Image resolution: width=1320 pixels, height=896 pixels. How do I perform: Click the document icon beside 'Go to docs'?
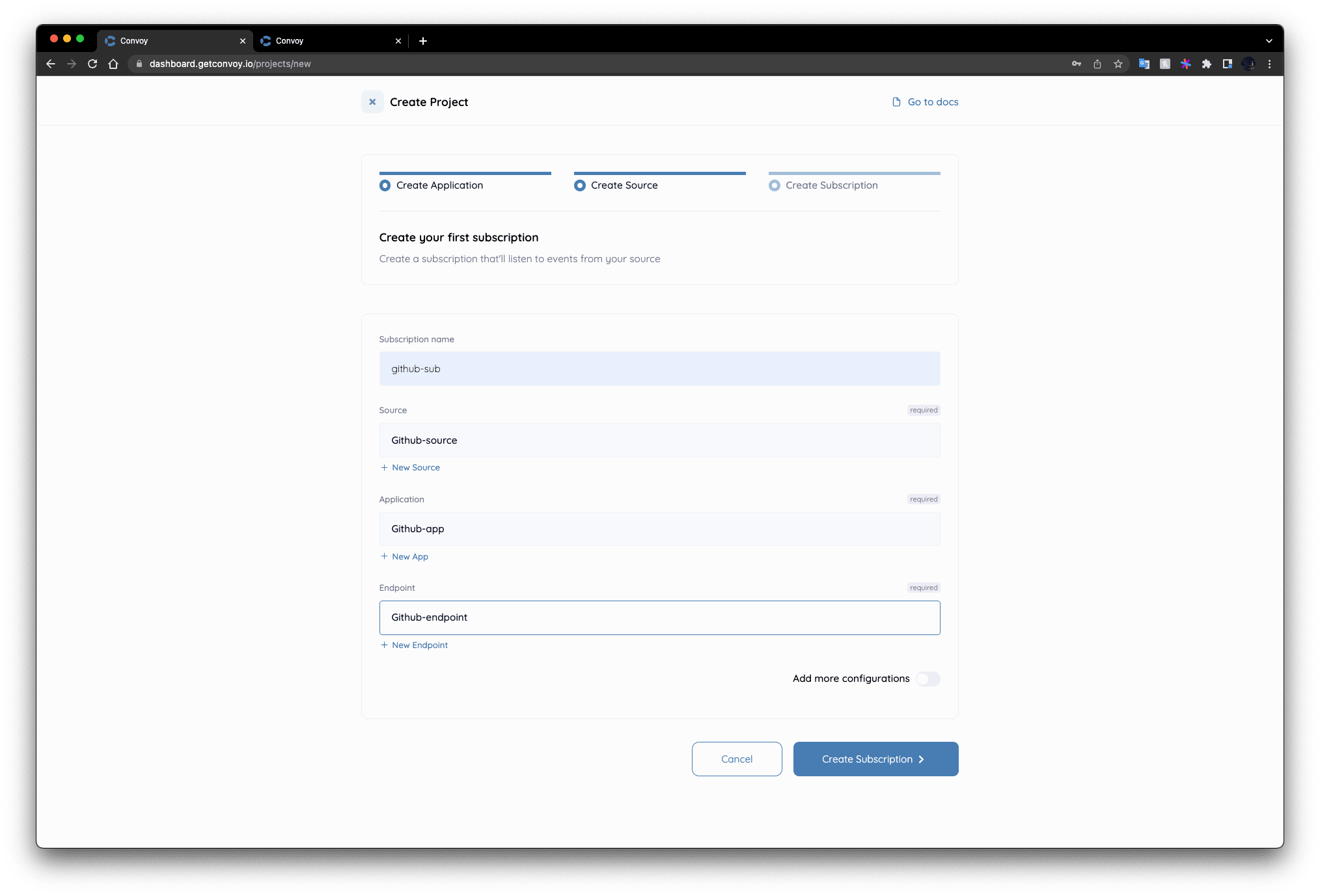point(896,102)
